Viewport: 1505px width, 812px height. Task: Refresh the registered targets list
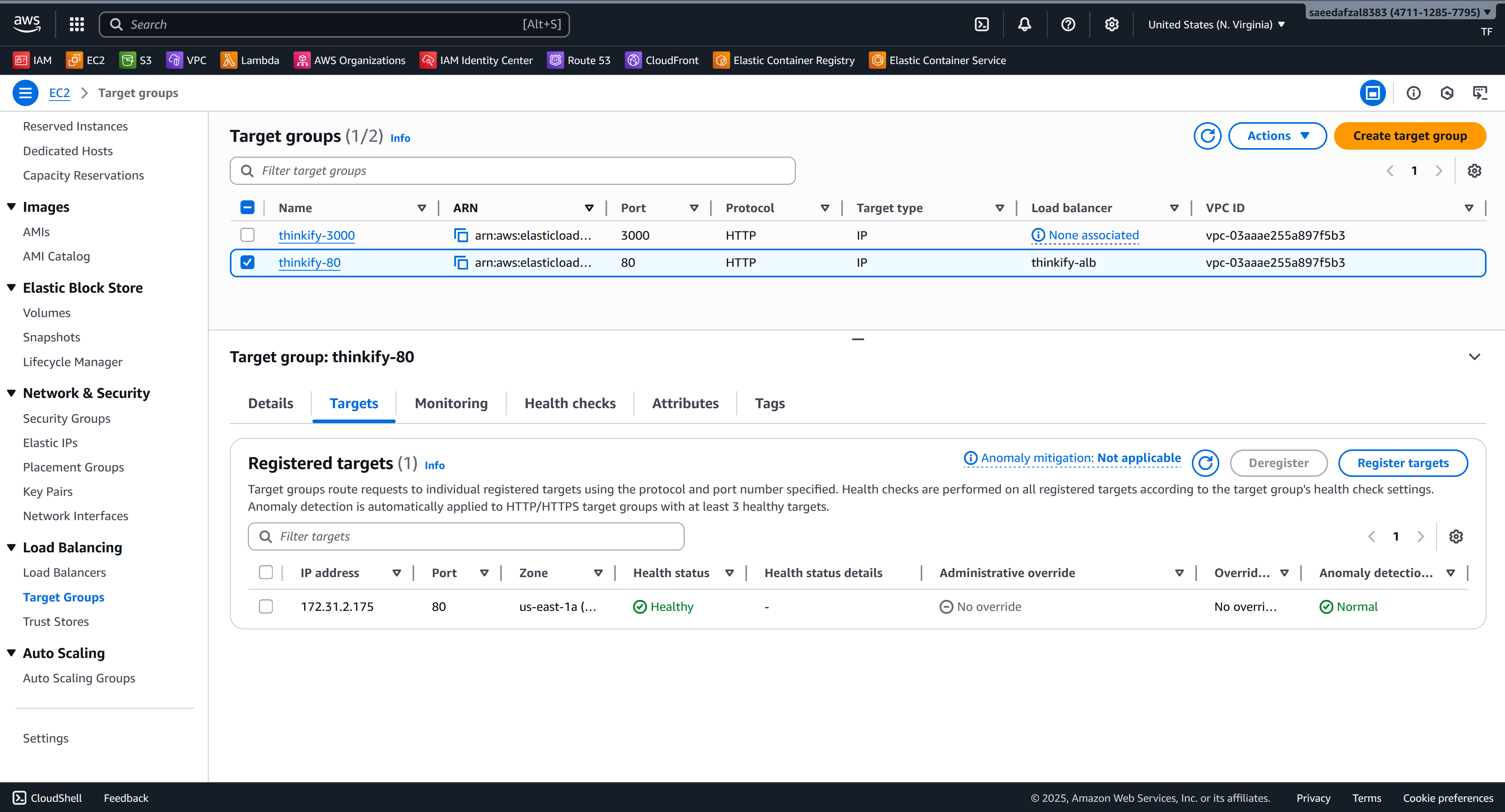[1205, 463]
